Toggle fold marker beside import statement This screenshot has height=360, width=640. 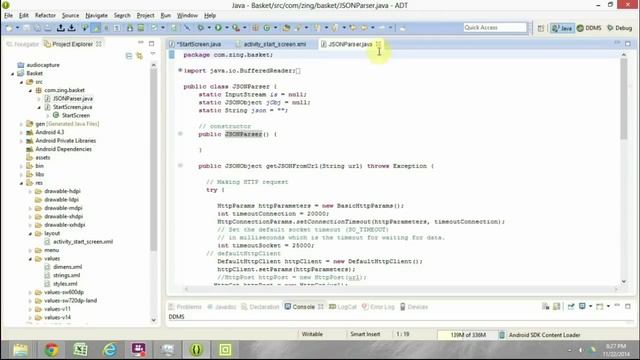click(180, 70)
